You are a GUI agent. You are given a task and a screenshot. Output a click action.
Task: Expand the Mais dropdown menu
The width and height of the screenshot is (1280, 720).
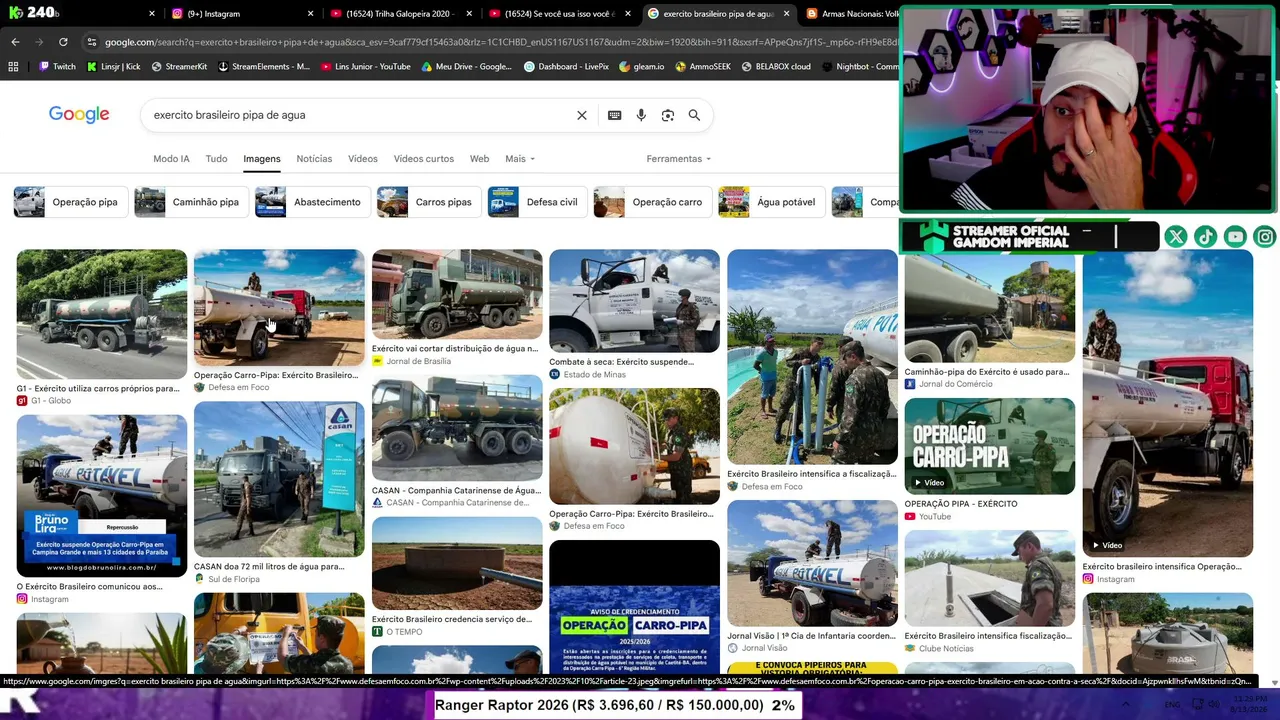(520, 159)
